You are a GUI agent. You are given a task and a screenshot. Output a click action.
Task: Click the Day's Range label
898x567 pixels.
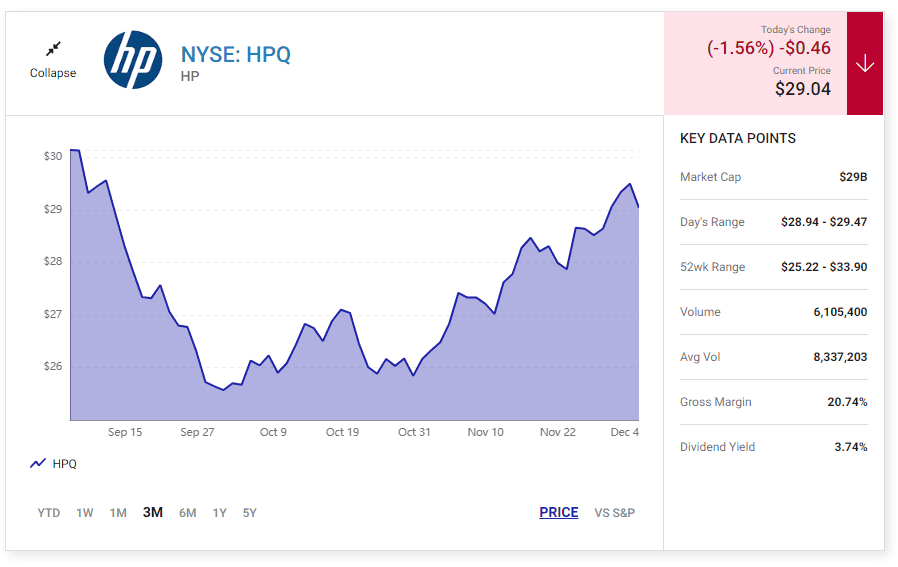click(712, 222)
